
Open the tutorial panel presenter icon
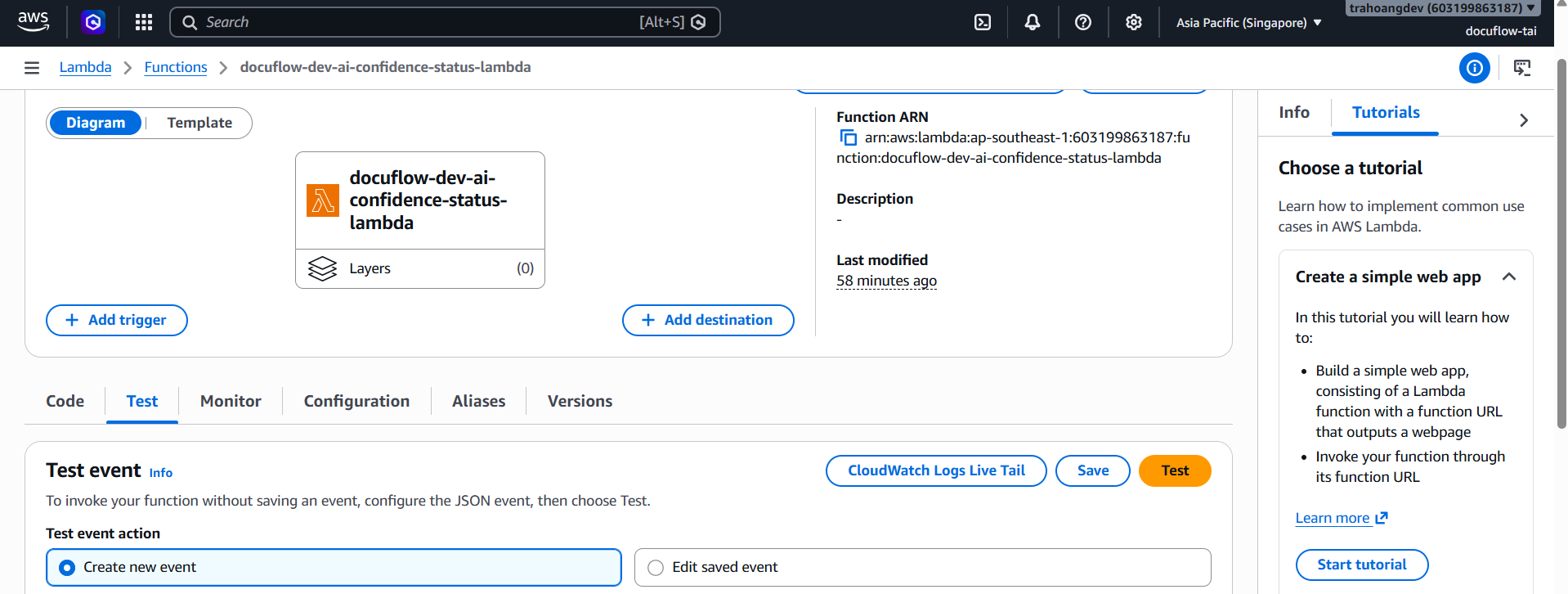[x=1522, y=68]
